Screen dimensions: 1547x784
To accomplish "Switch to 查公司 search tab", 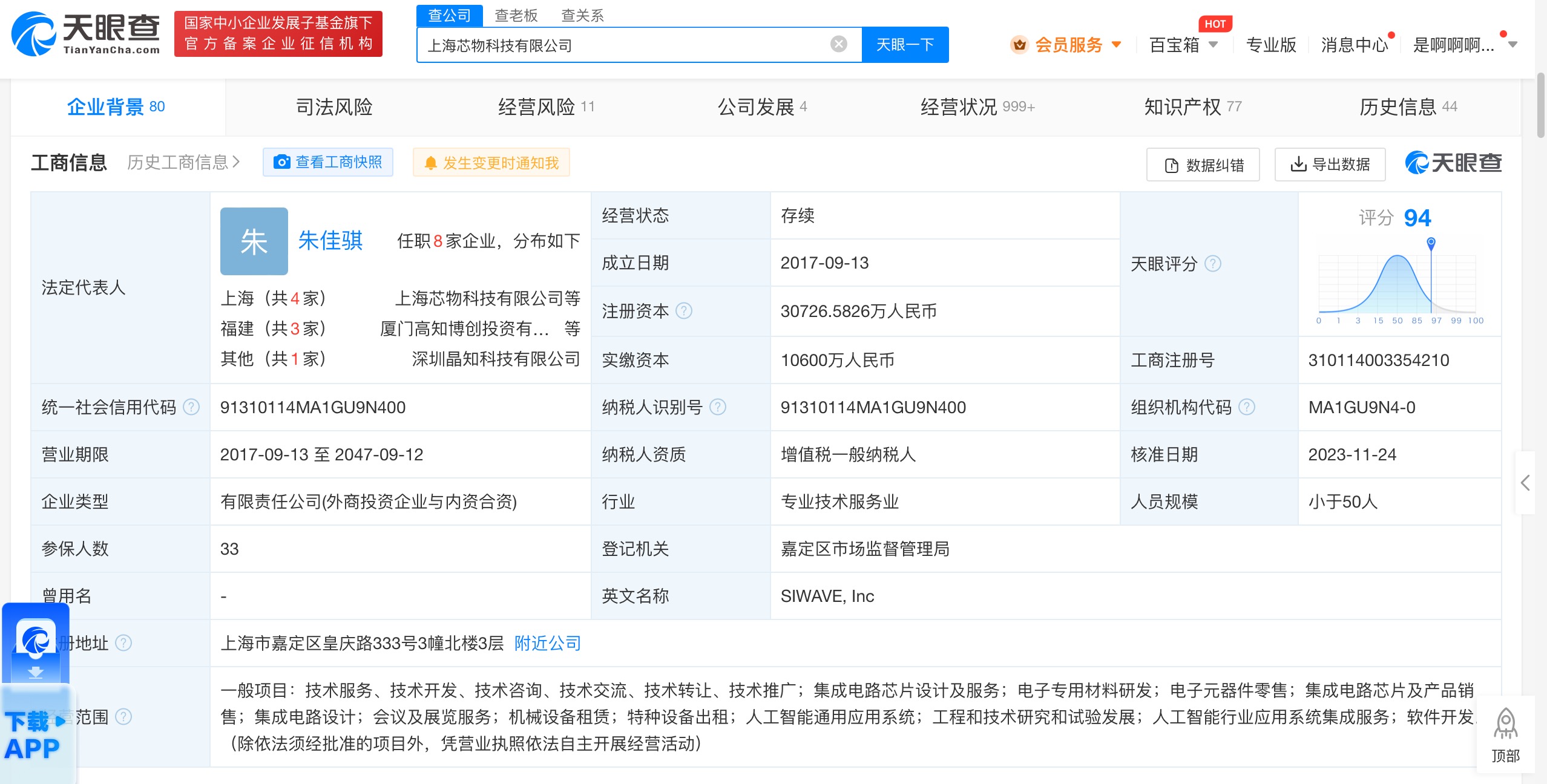I will [450, 15].
